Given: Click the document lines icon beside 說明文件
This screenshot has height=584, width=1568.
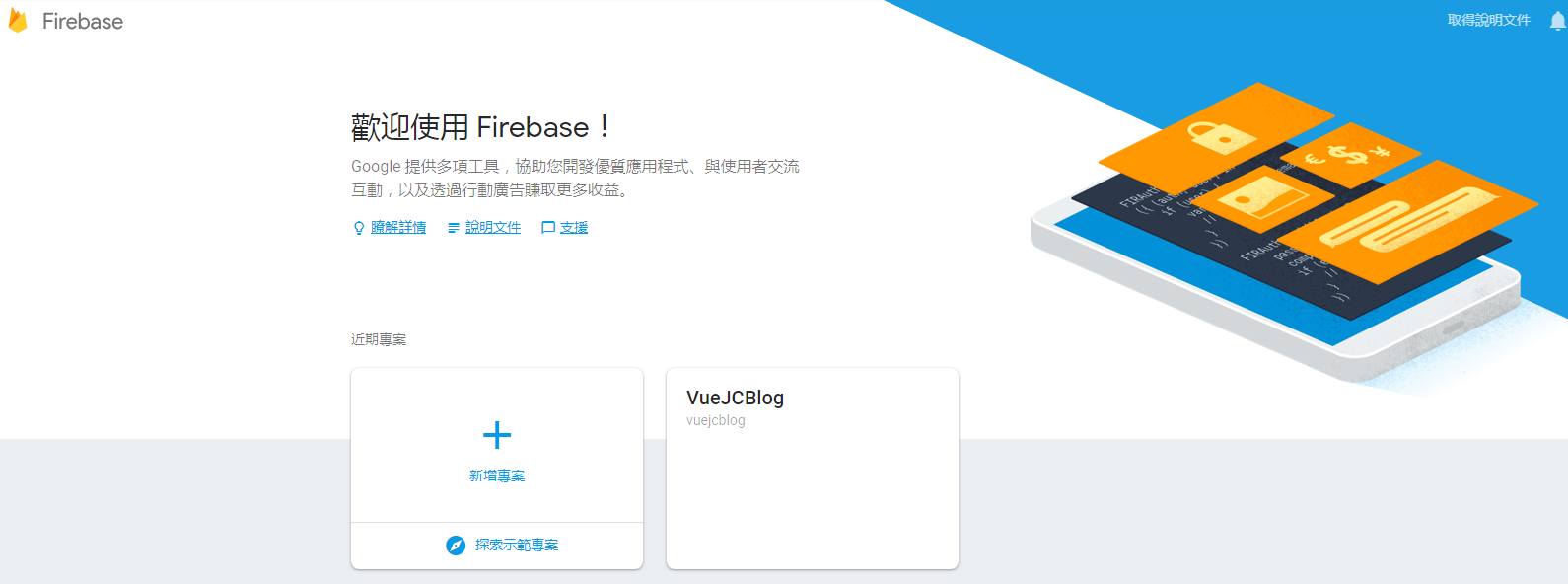Looking at the screenshot, I should 454,228.
